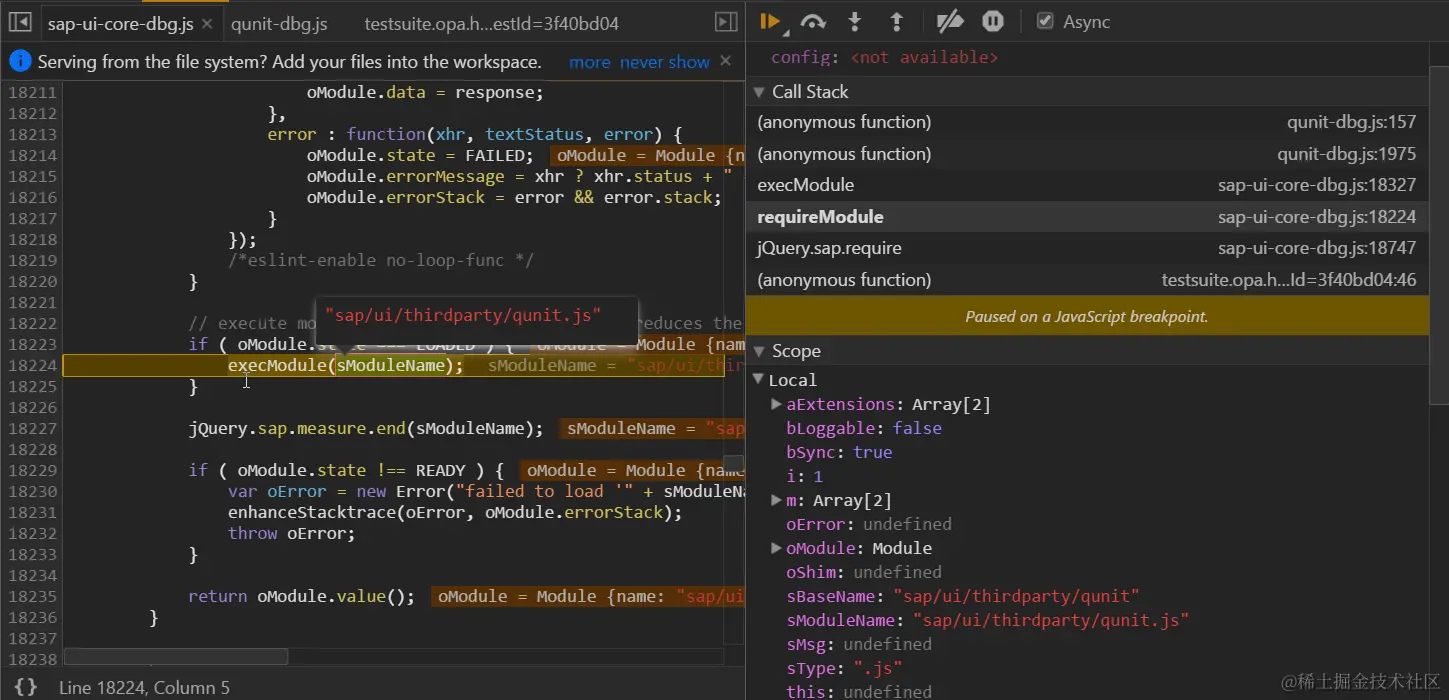Step into next function call
The height and width of the screenshot is (700, 1449).
(x=855, y=21)
